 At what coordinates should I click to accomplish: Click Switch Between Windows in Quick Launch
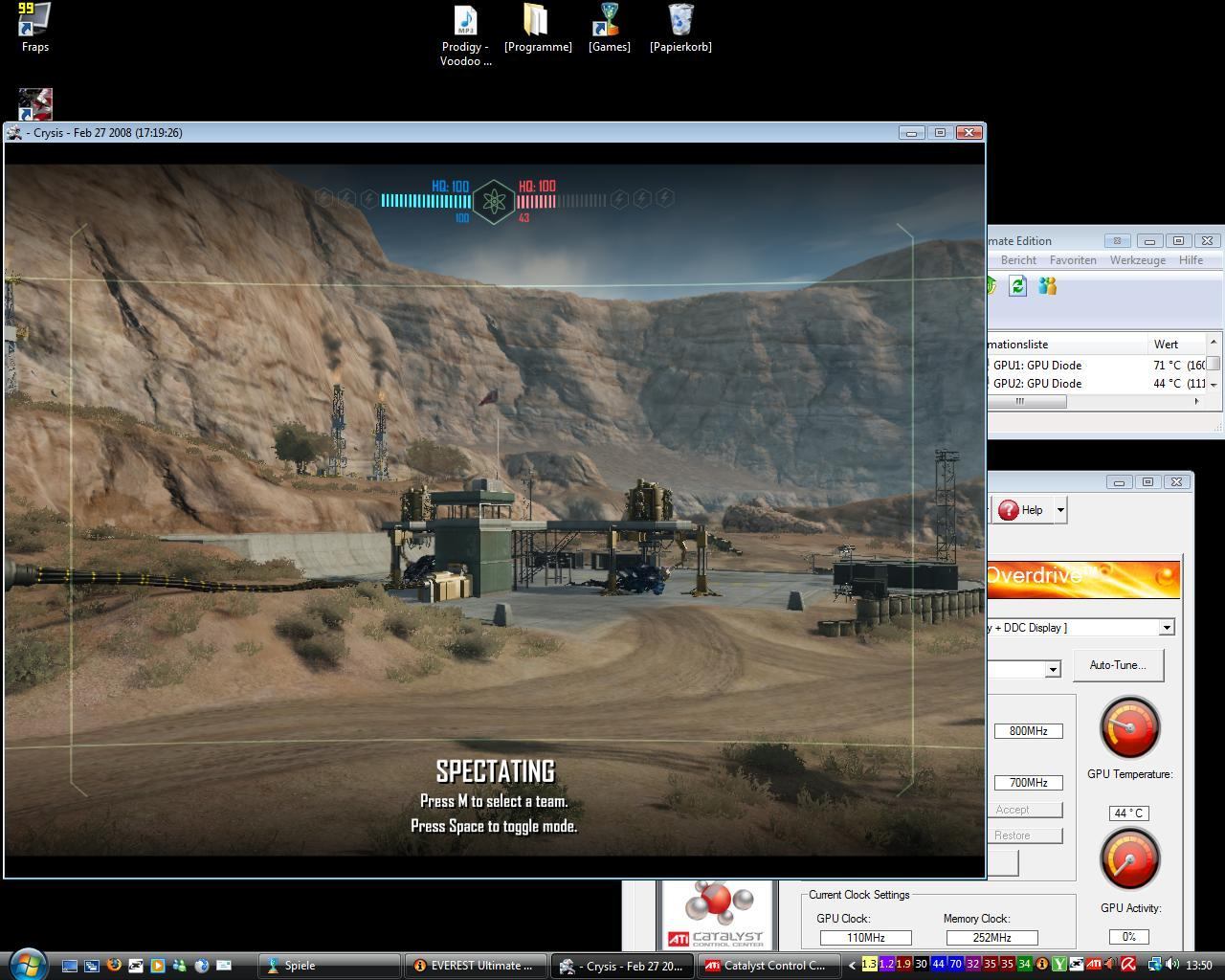point(92,966)
